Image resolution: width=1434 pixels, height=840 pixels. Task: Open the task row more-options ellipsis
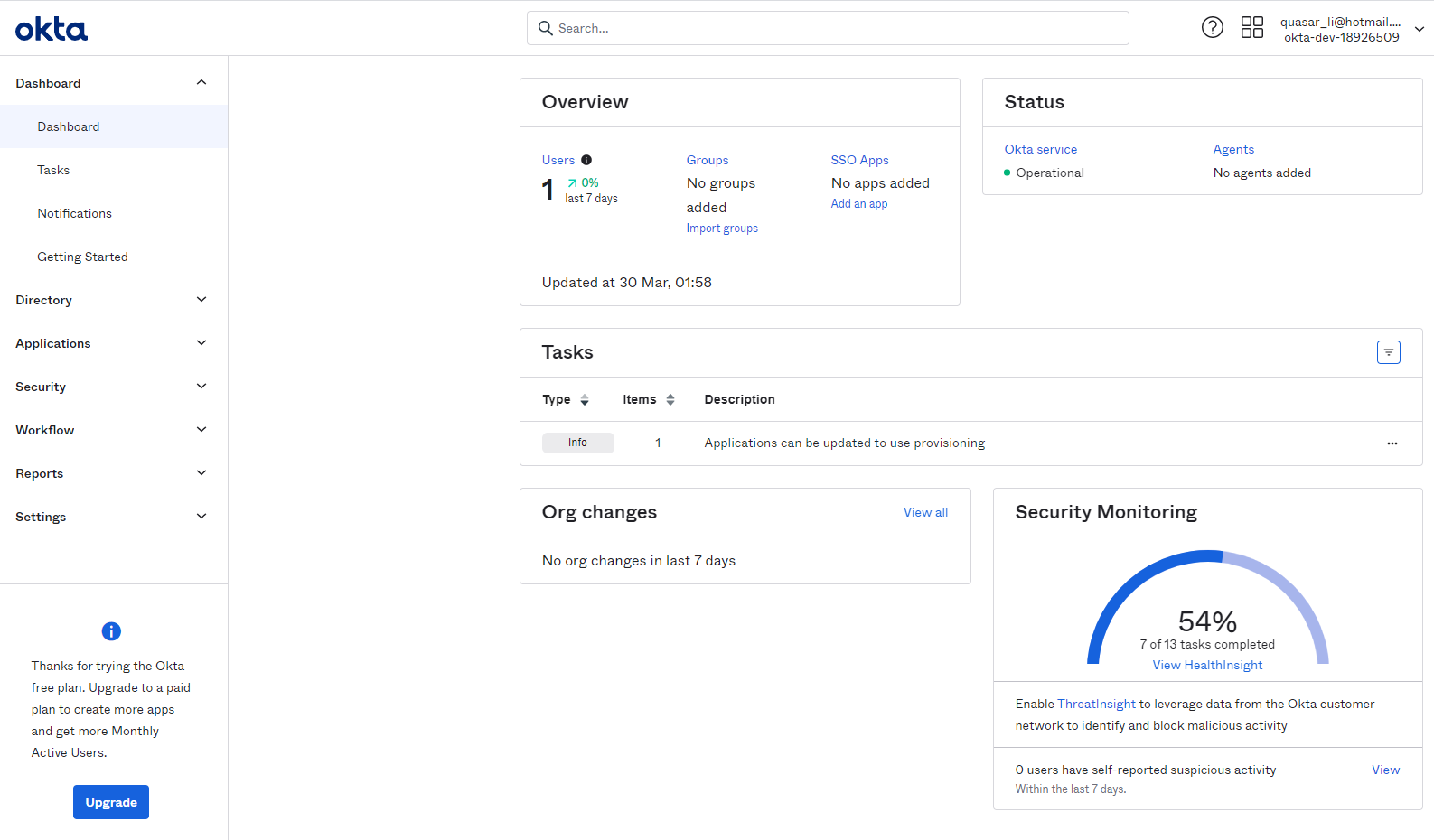(x=1392, y=443)
